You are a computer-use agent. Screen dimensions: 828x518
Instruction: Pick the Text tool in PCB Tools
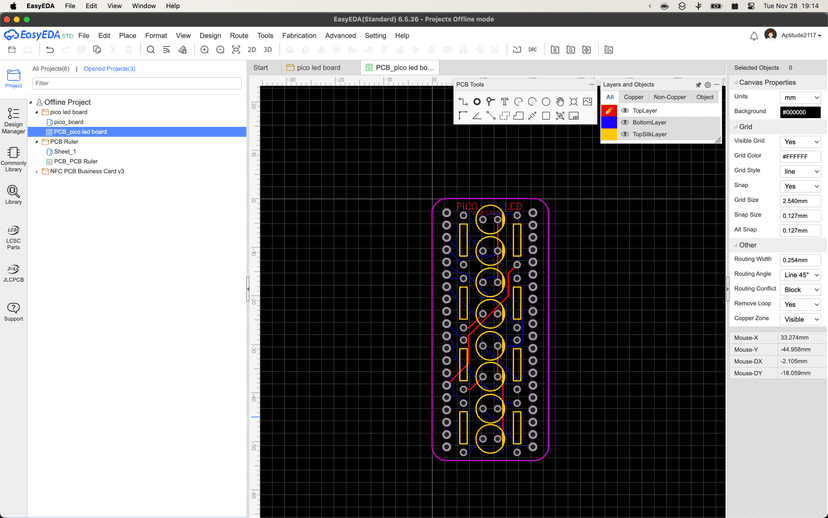click(x=504, y=102)
